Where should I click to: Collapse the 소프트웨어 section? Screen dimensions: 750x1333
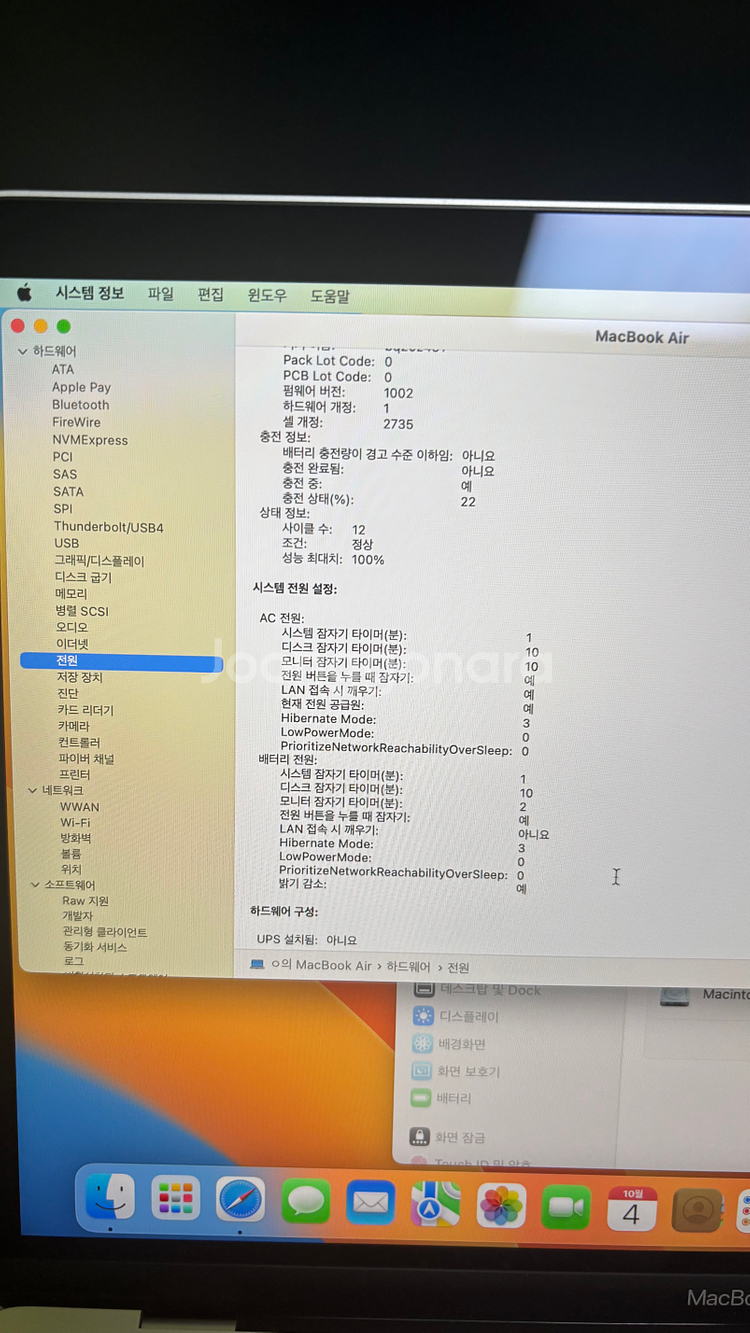[34, 885]
